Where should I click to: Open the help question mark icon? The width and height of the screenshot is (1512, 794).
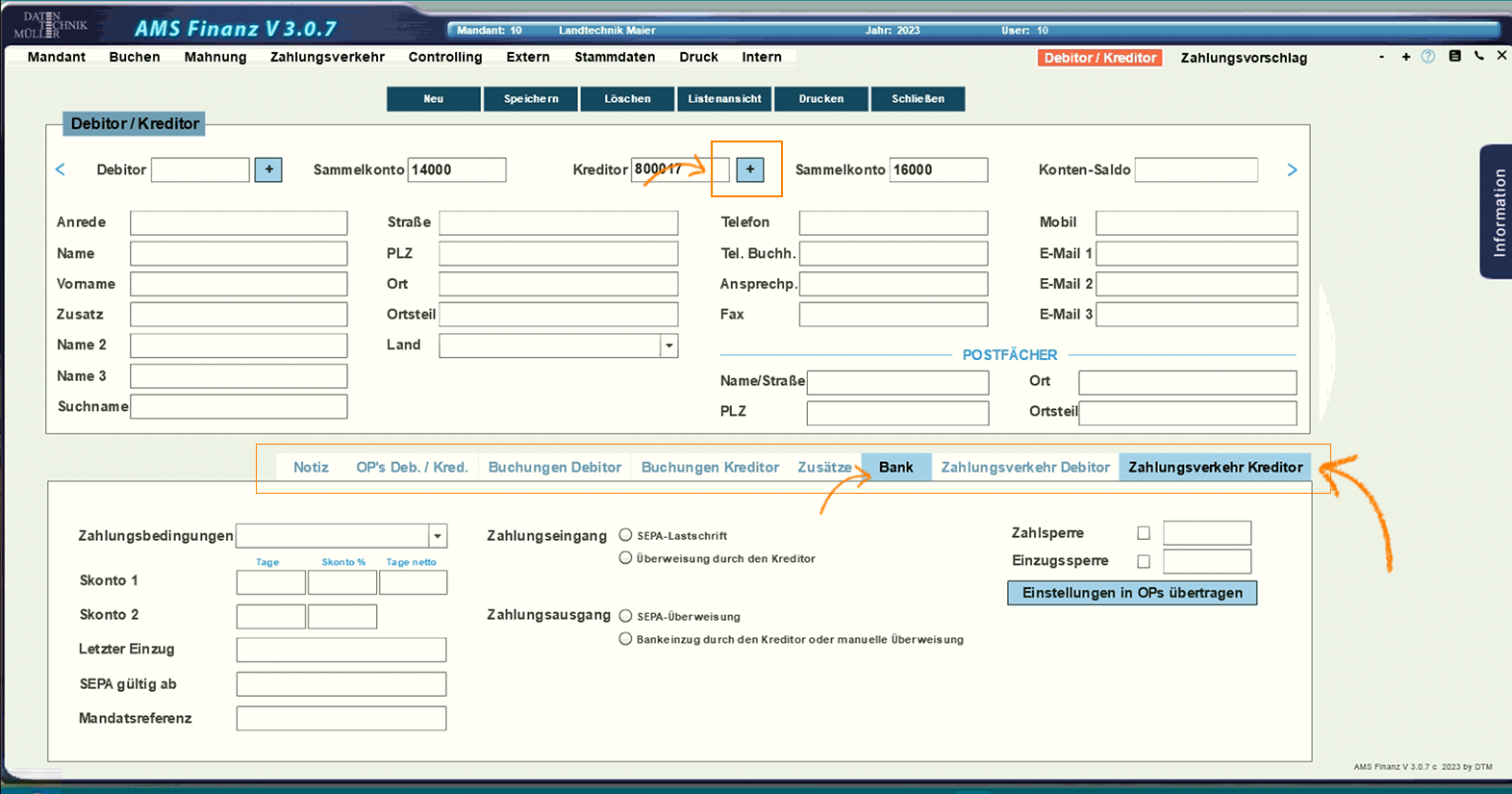(x=1428, y=57)
